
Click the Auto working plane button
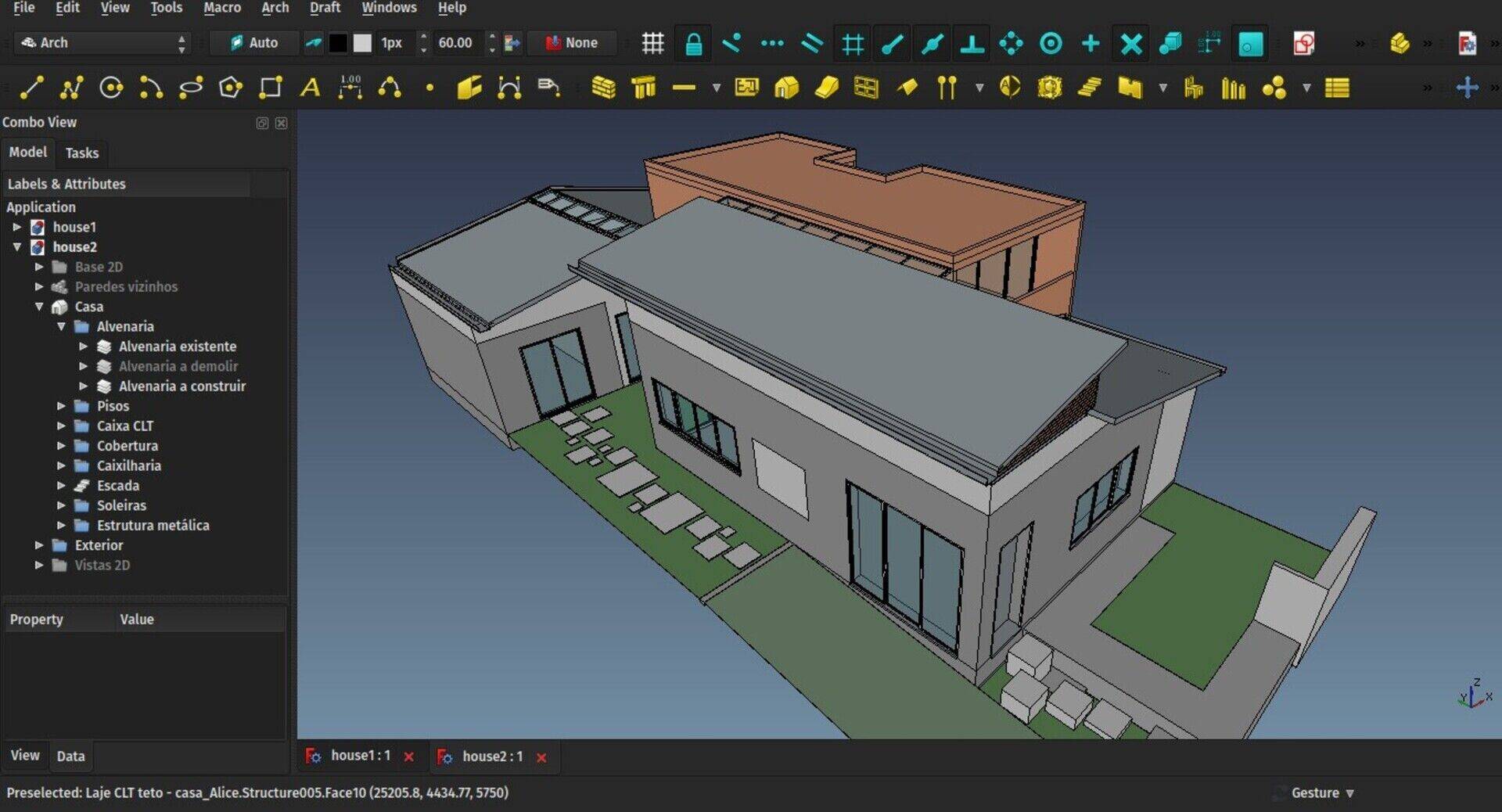point(254,43)
